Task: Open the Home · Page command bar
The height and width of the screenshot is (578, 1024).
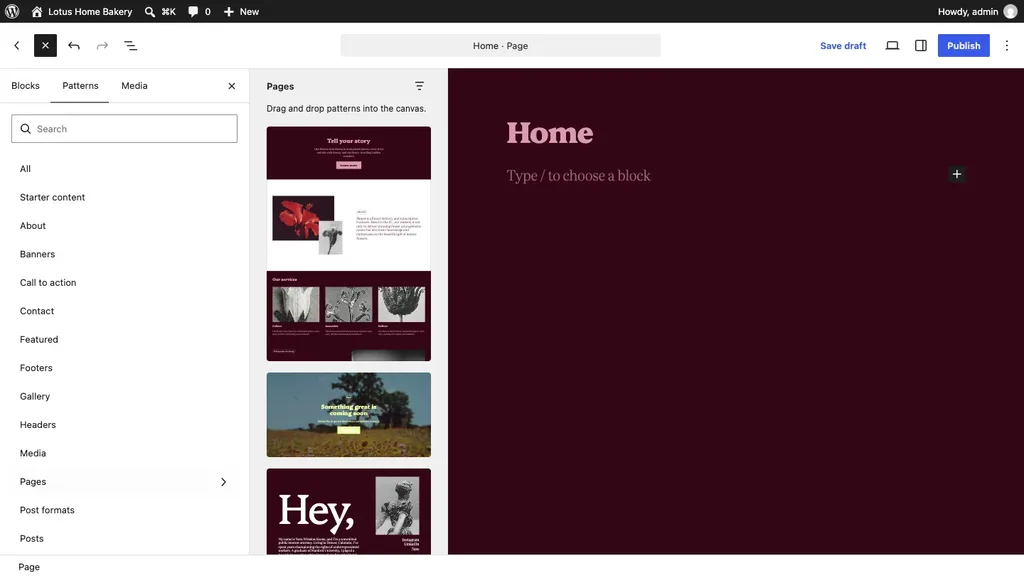Action: pos(500,45)
